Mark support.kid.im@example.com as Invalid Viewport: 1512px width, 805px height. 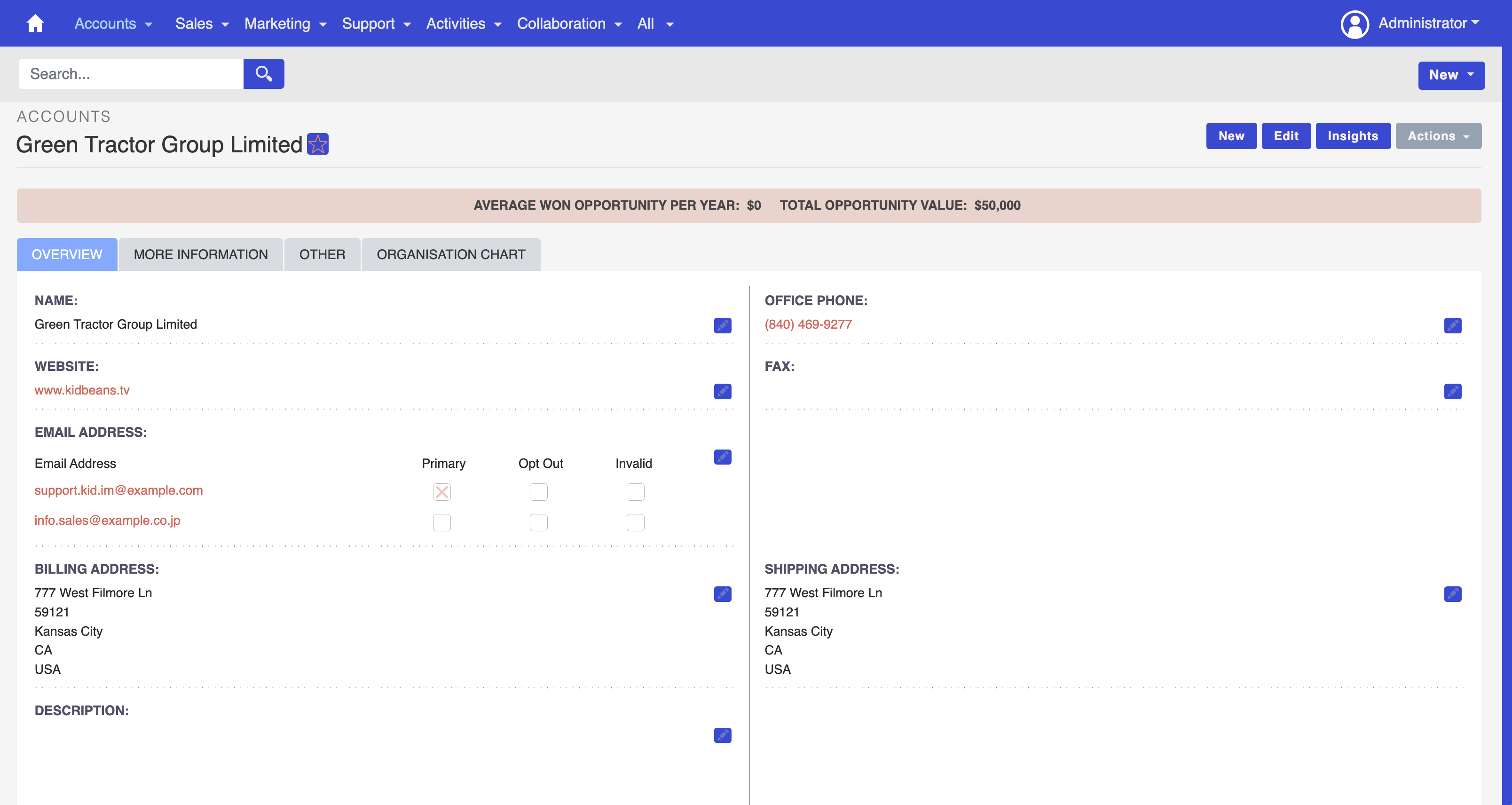point(635,492)
